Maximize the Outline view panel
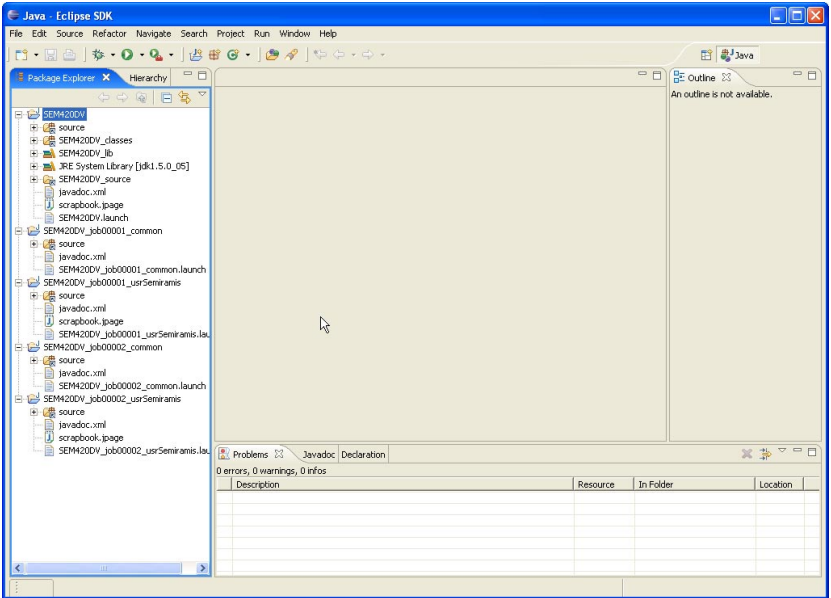 tap(812, 76)
